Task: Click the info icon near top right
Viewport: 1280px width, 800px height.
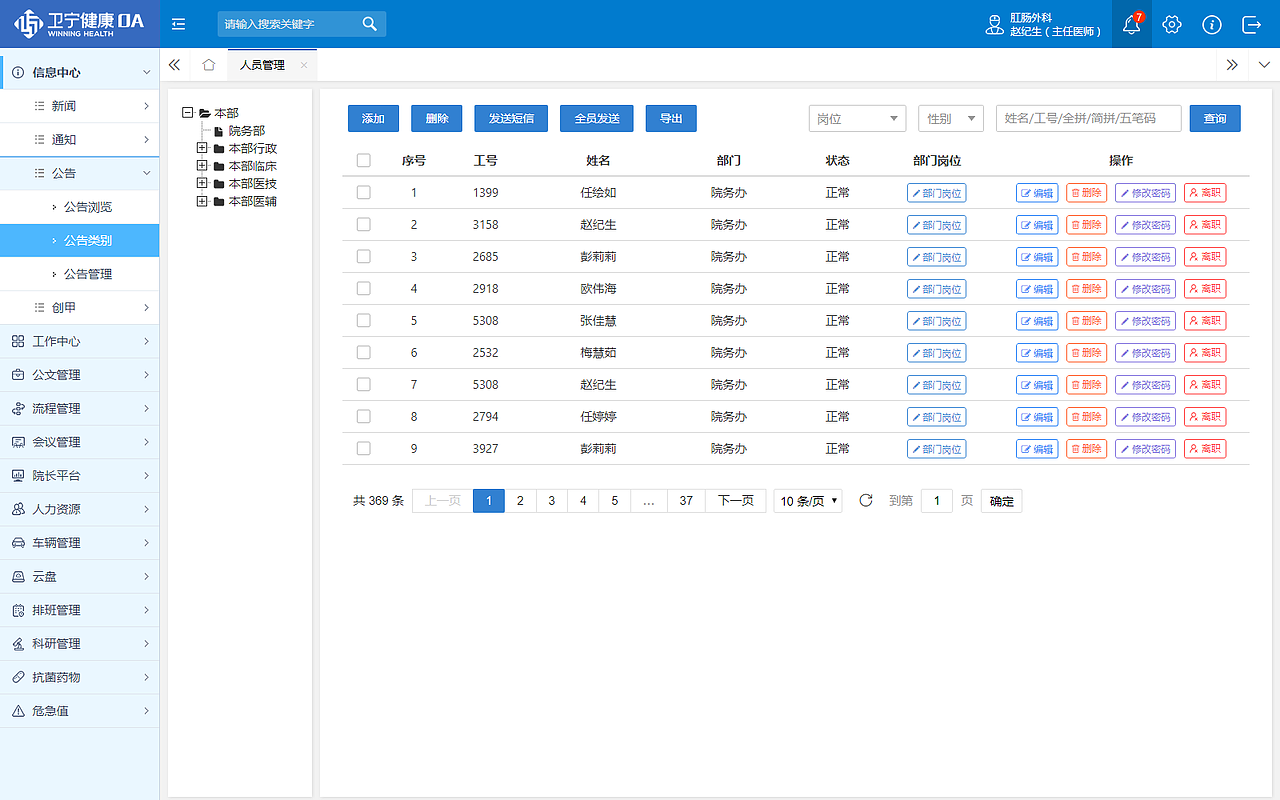Action: pyautogui.click(x=1212, y=24)
